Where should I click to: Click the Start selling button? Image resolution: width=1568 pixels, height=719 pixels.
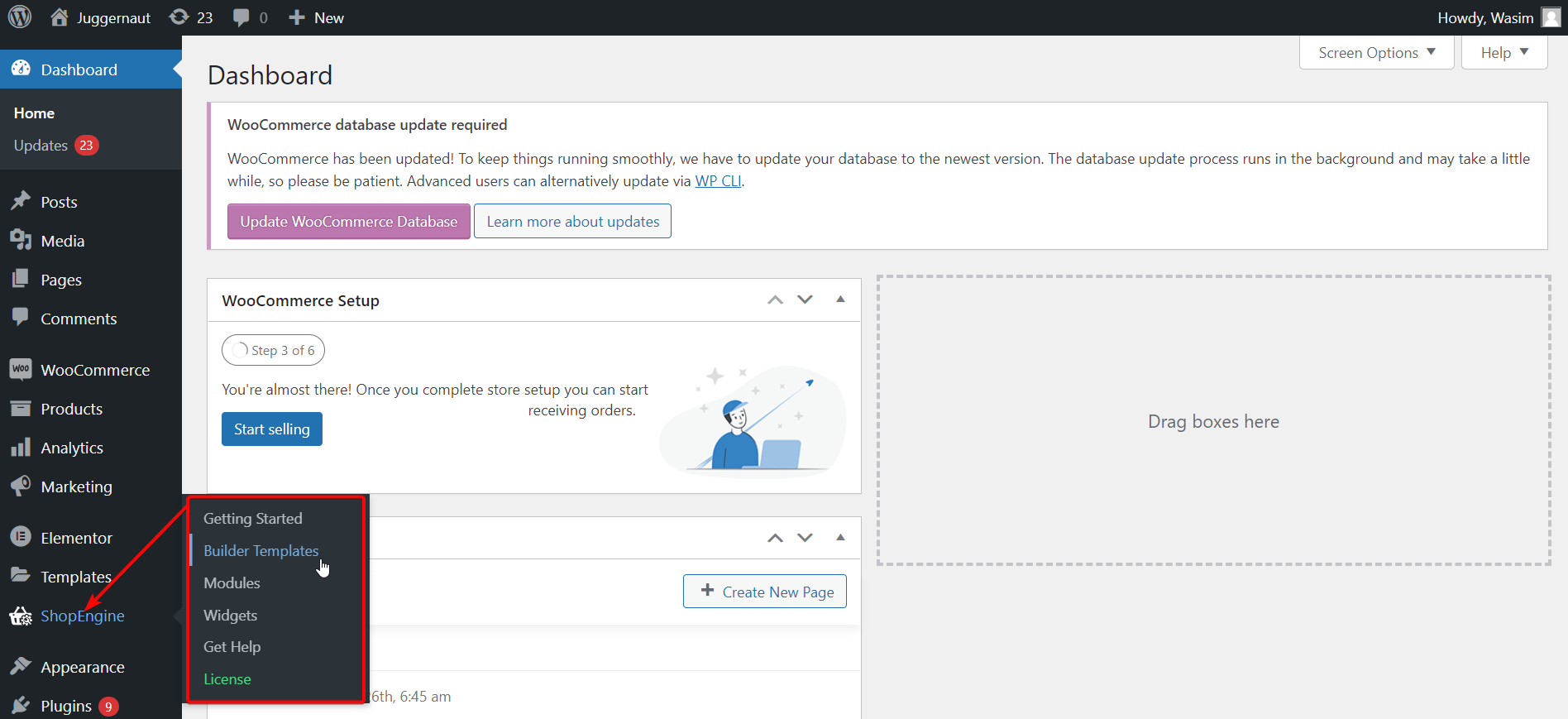pyautogui.click(x=272, y=429)
